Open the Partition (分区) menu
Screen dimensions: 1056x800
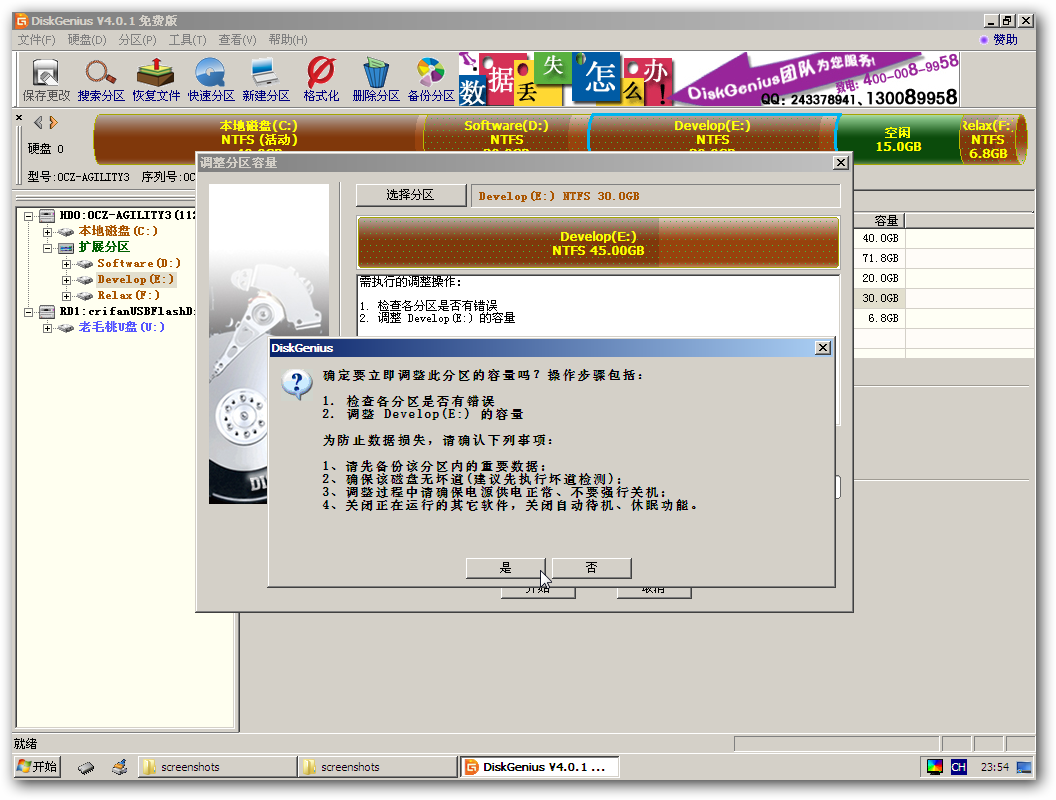coord(137,40)
